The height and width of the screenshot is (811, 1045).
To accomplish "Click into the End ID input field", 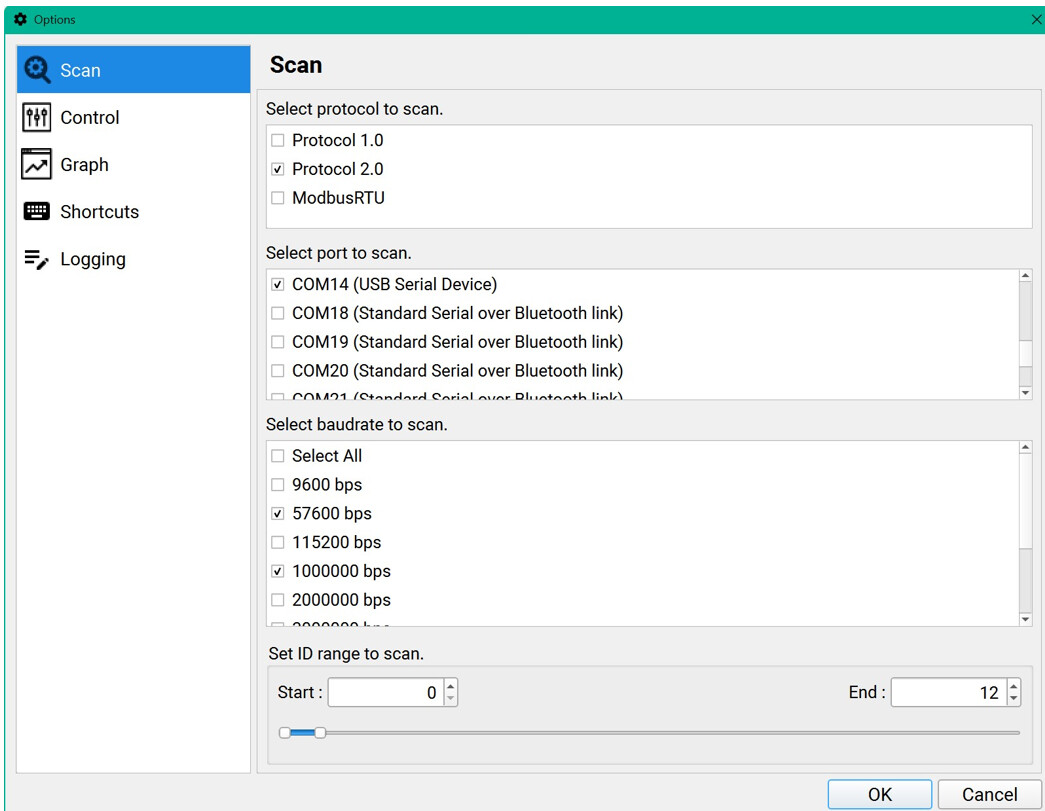I will click(x=947, y=693).
